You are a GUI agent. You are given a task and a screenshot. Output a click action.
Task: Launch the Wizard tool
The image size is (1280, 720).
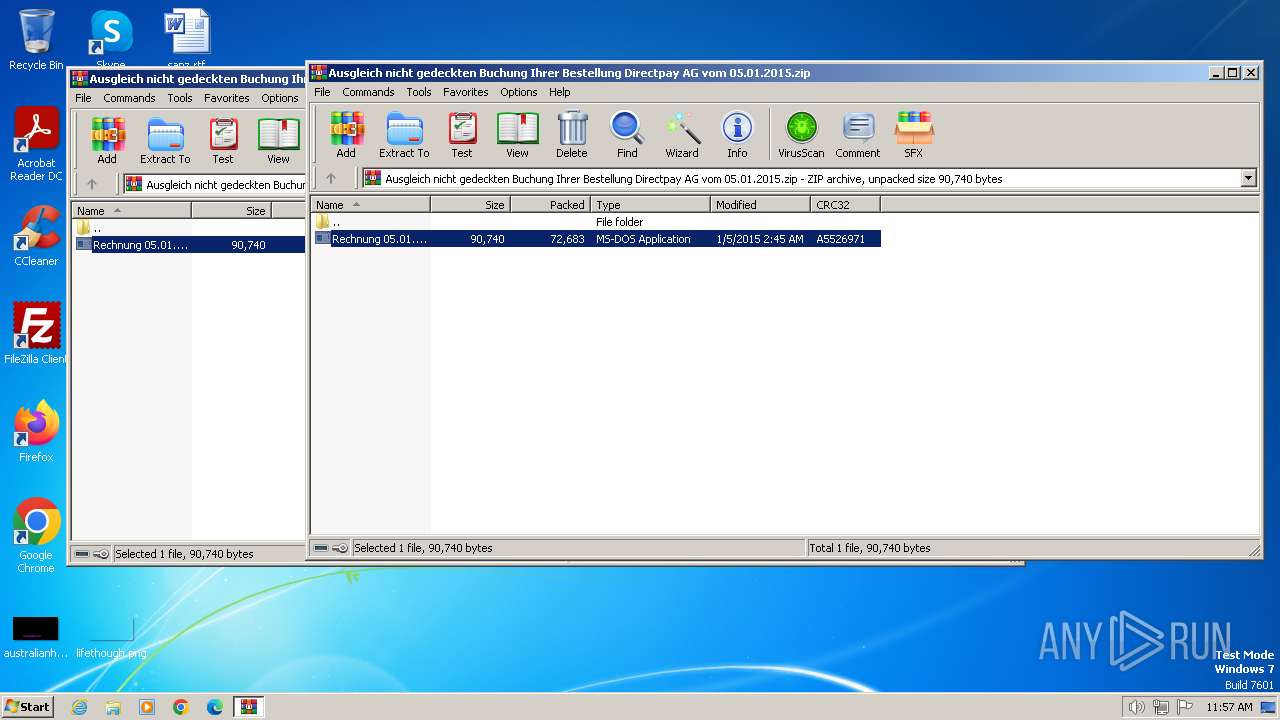click(682, 134)
